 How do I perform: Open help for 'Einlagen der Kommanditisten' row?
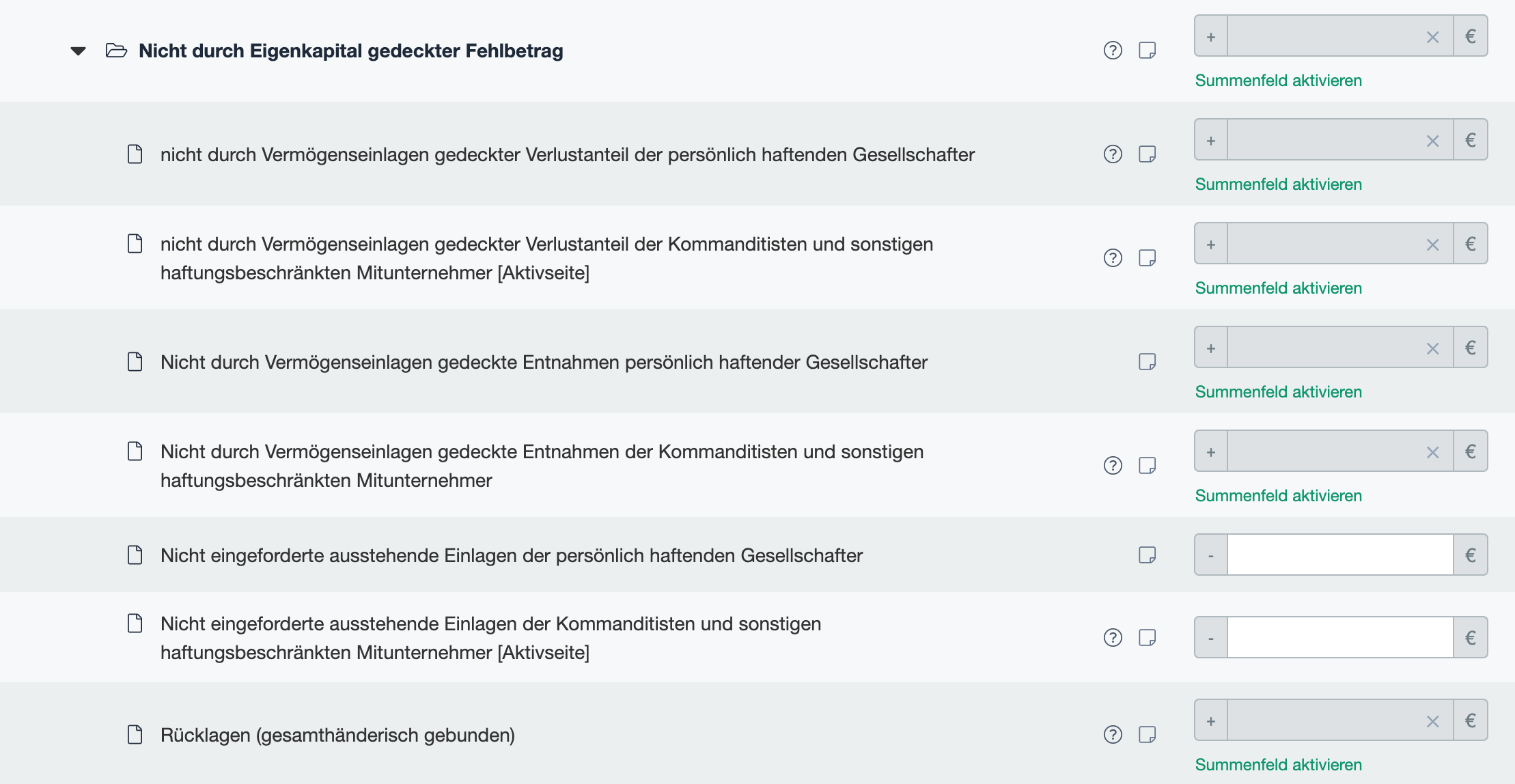tap(1112, 636)
